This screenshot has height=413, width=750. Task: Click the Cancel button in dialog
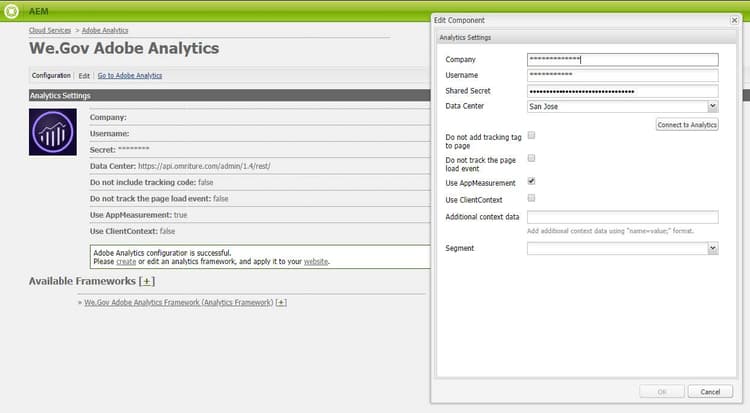(710, 391)
